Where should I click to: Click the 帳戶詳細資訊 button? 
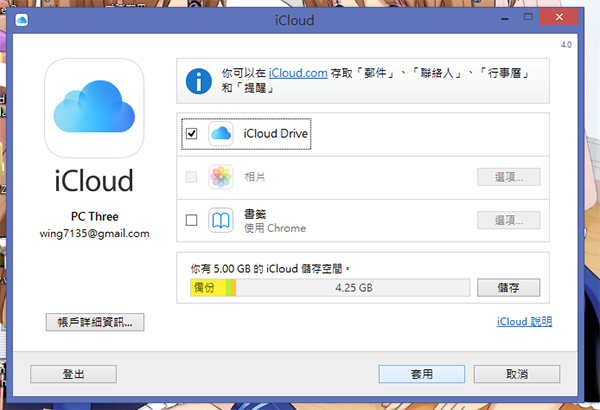pyautogui.click(x=95, y=322)
